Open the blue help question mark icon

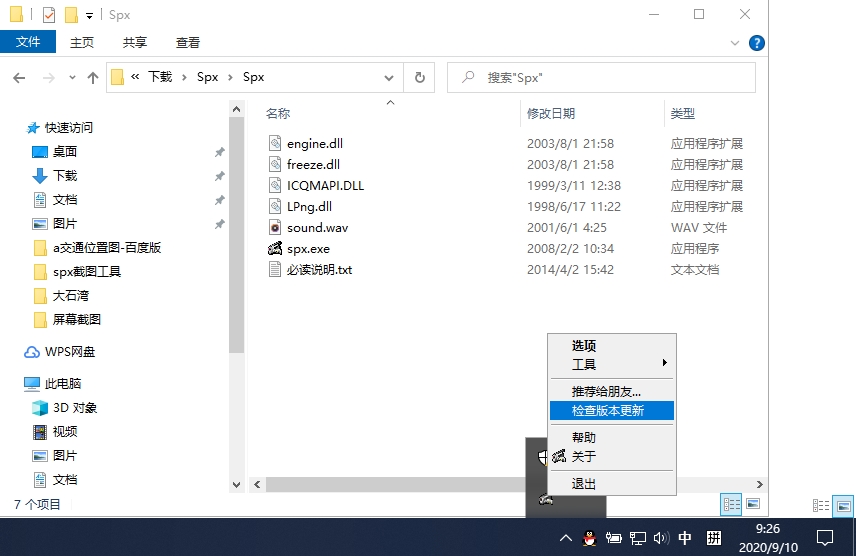pos(757,43)
